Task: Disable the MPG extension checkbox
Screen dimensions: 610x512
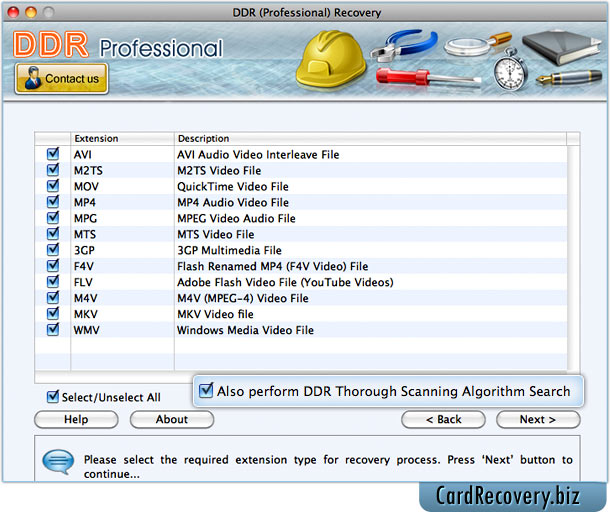Action: [53, 217]
